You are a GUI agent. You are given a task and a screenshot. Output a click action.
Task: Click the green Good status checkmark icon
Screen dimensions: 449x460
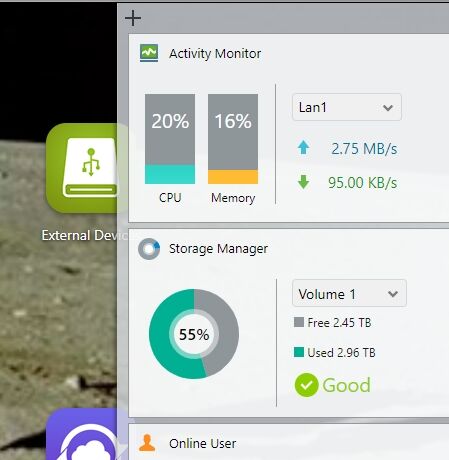tap(306, 385)
